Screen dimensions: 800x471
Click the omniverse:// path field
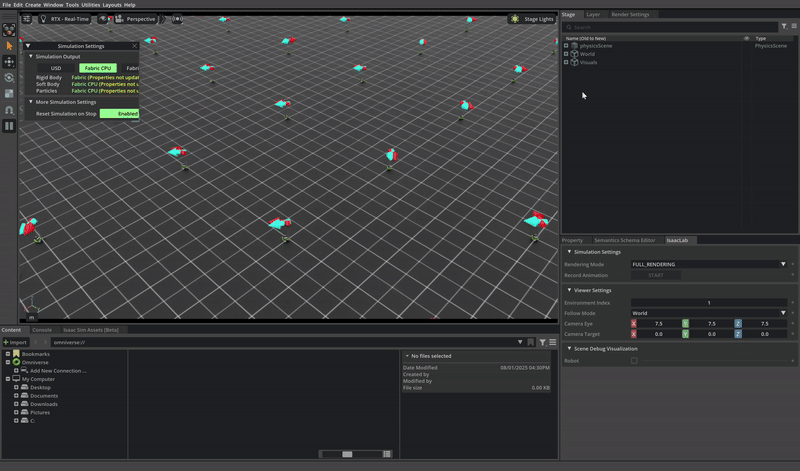[x=283, y=342]
